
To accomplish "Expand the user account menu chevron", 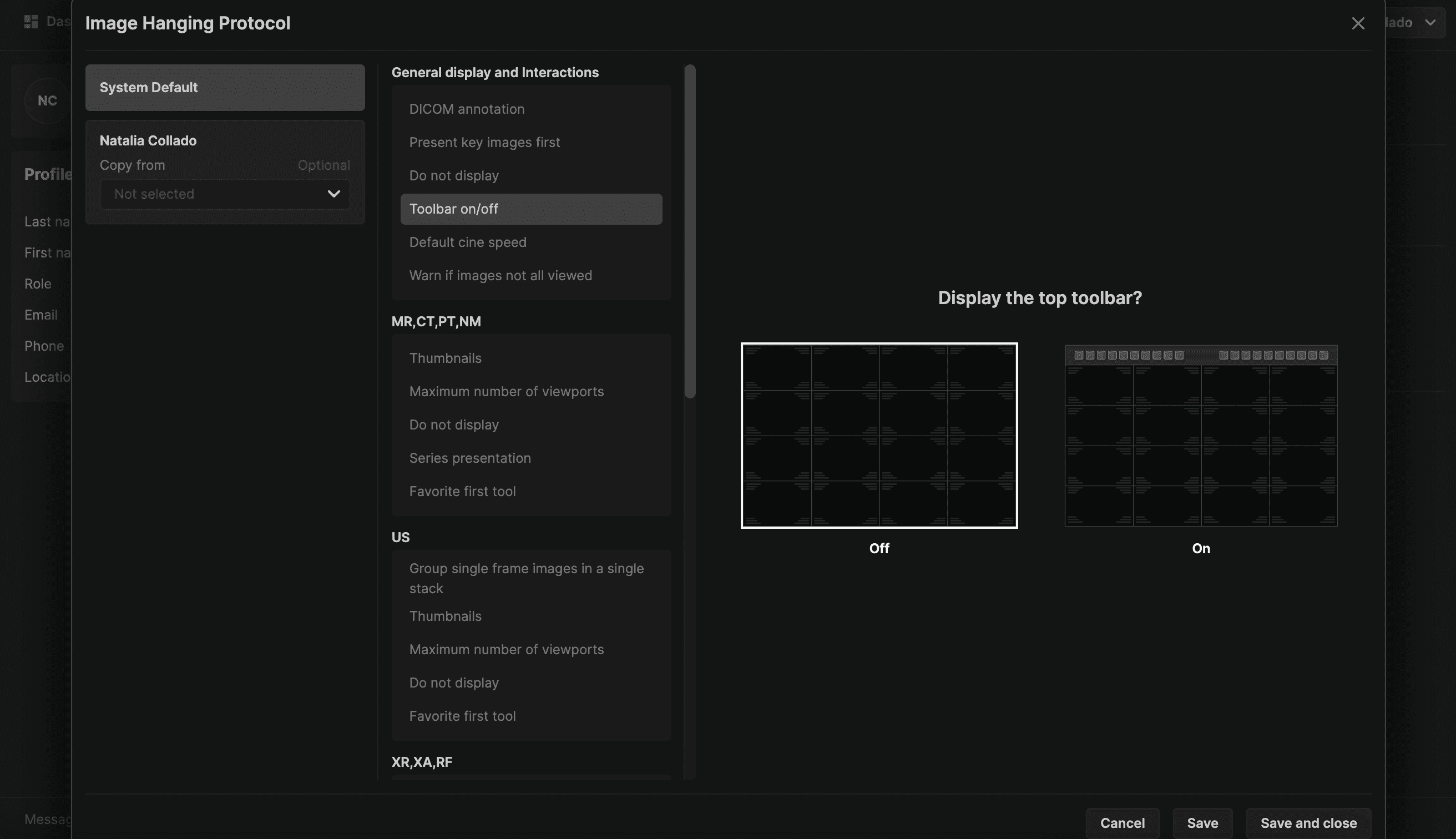I will pos(1430,22).
